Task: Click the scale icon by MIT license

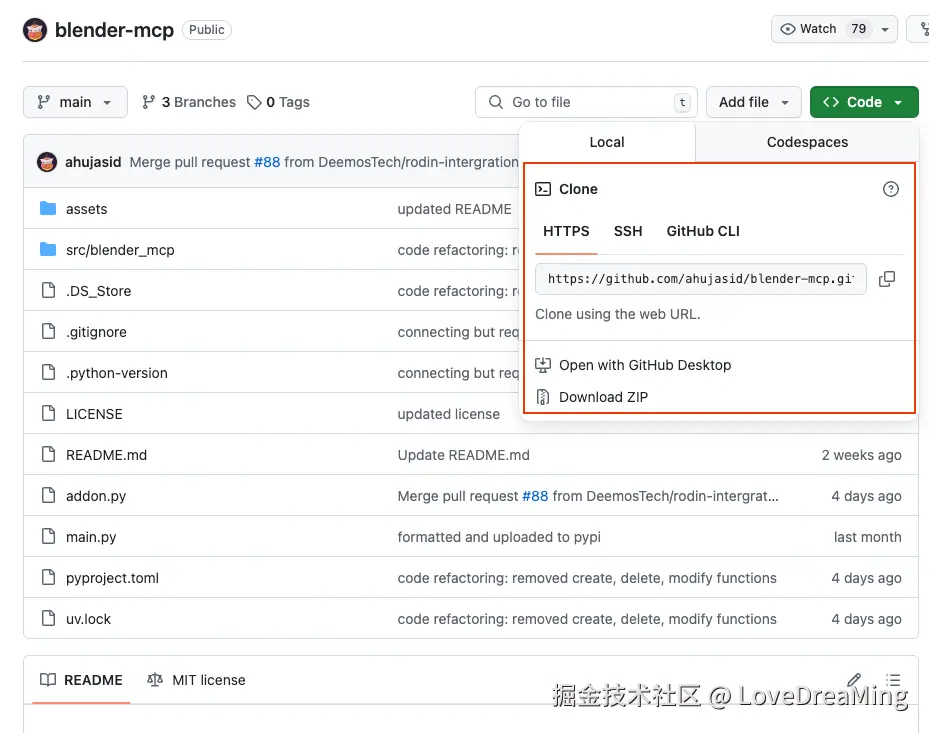Action: coord(155,680)
